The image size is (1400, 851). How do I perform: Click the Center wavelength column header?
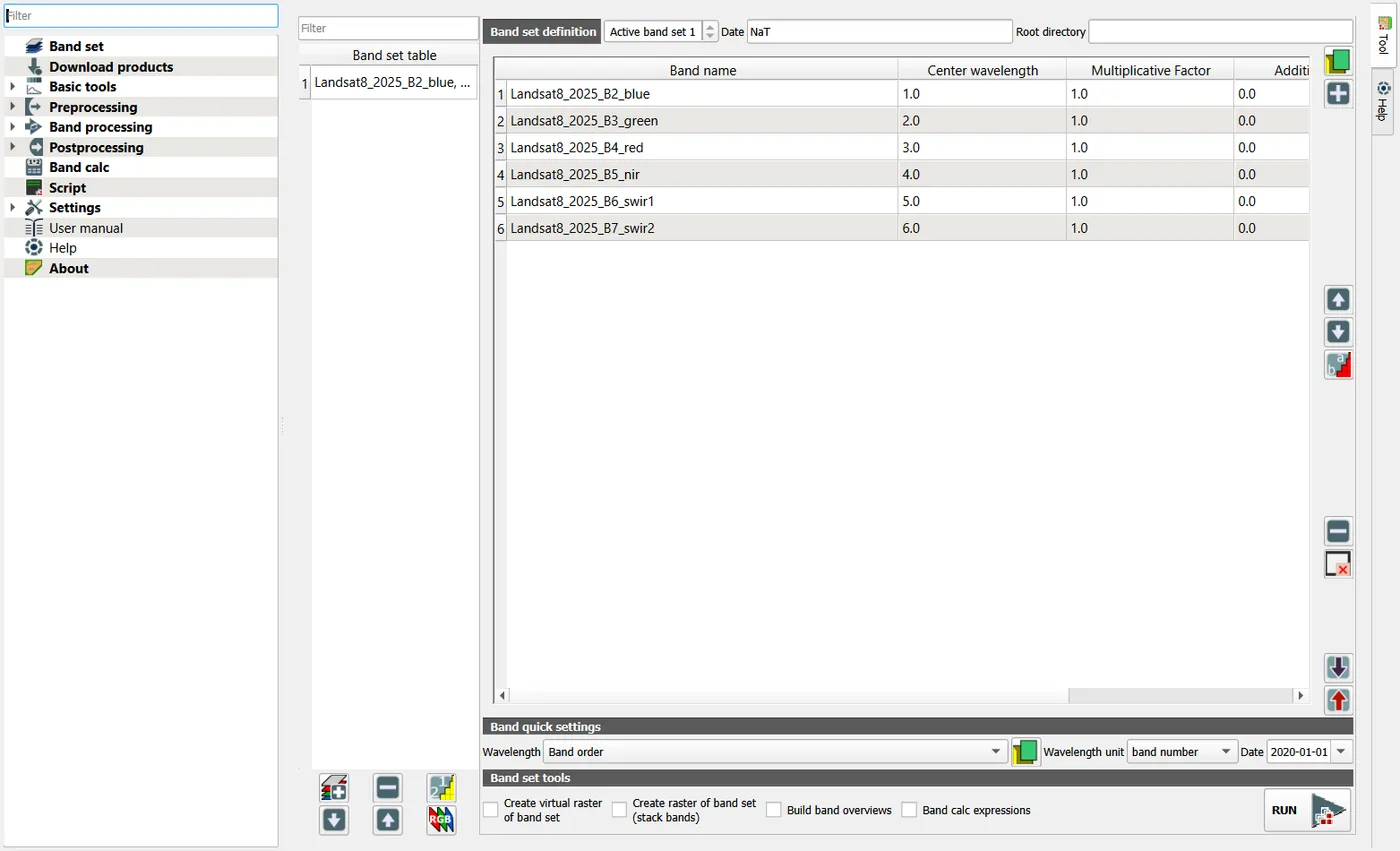tap(982, 70)
